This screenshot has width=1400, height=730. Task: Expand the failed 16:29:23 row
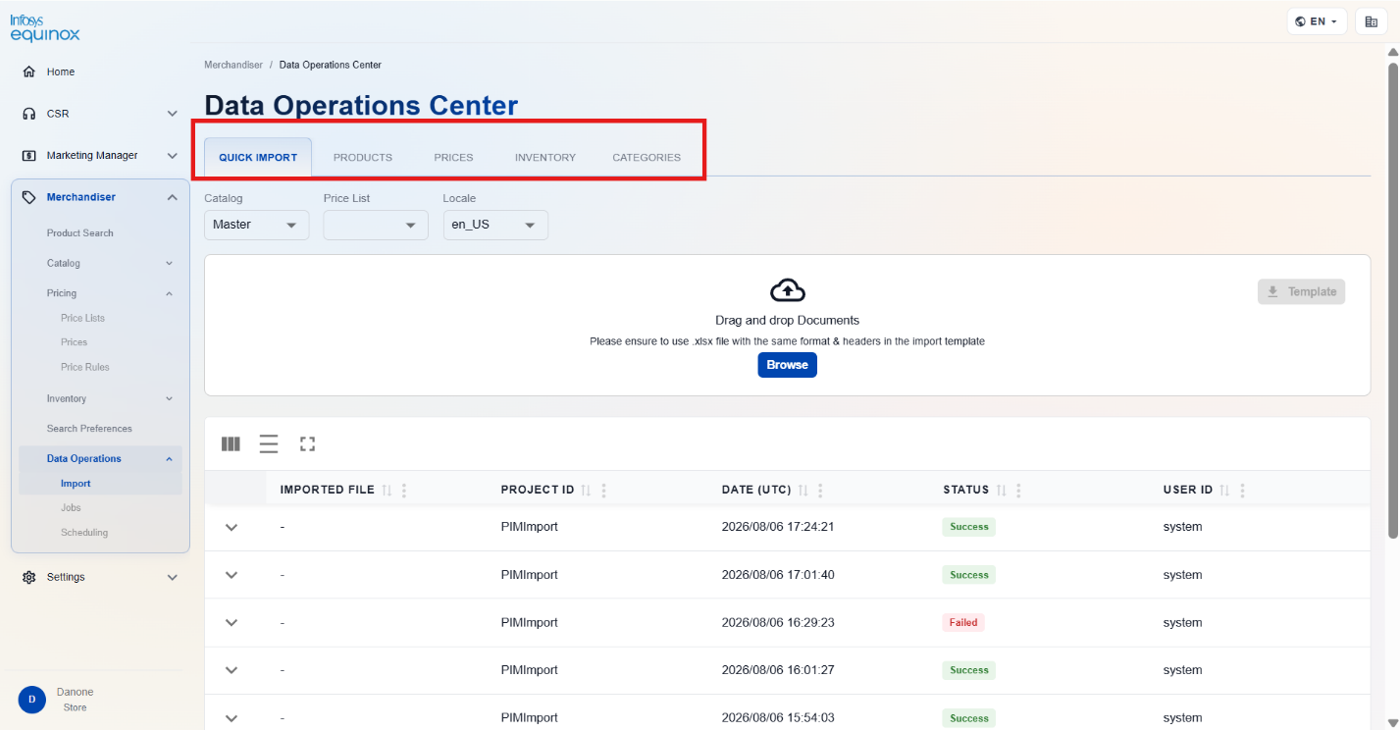click(232, 623)
